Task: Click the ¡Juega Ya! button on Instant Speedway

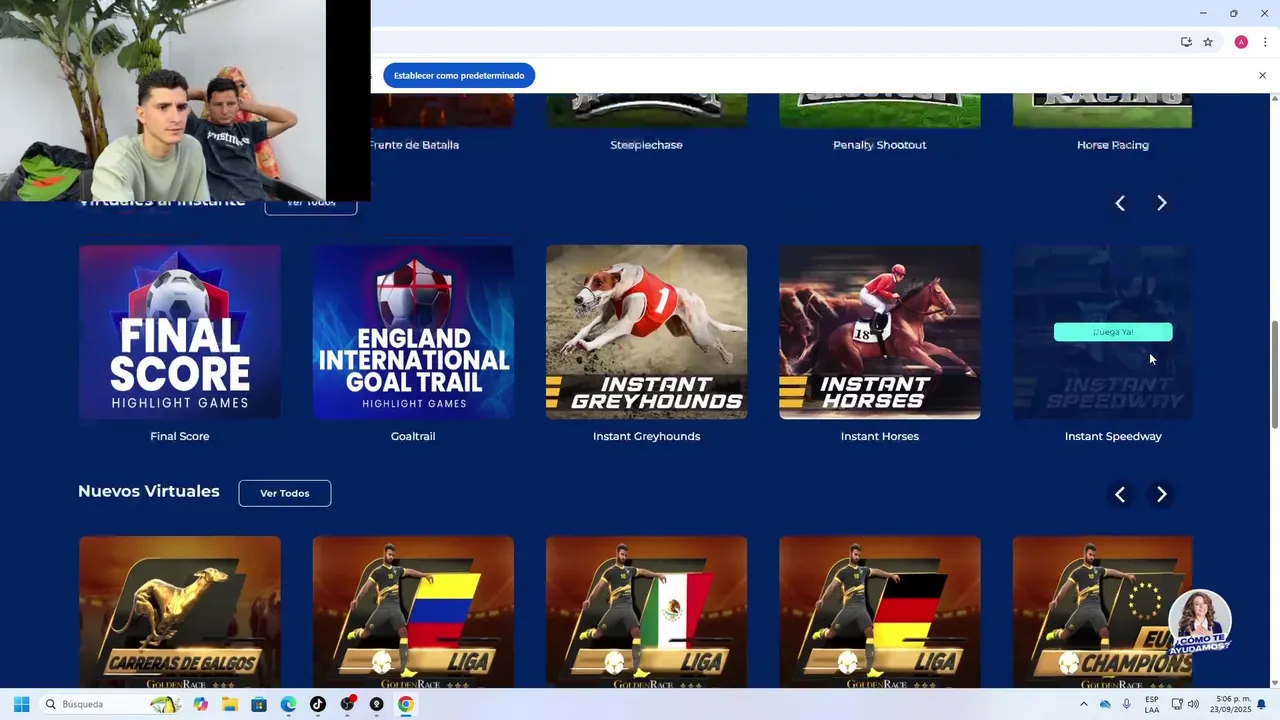Action: point(1113,332)
